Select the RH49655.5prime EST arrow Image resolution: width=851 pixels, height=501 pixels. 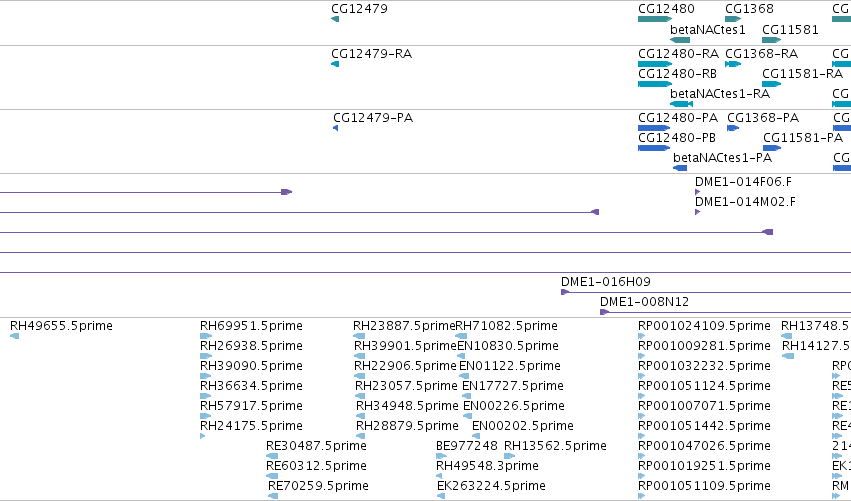pos(15,336)
